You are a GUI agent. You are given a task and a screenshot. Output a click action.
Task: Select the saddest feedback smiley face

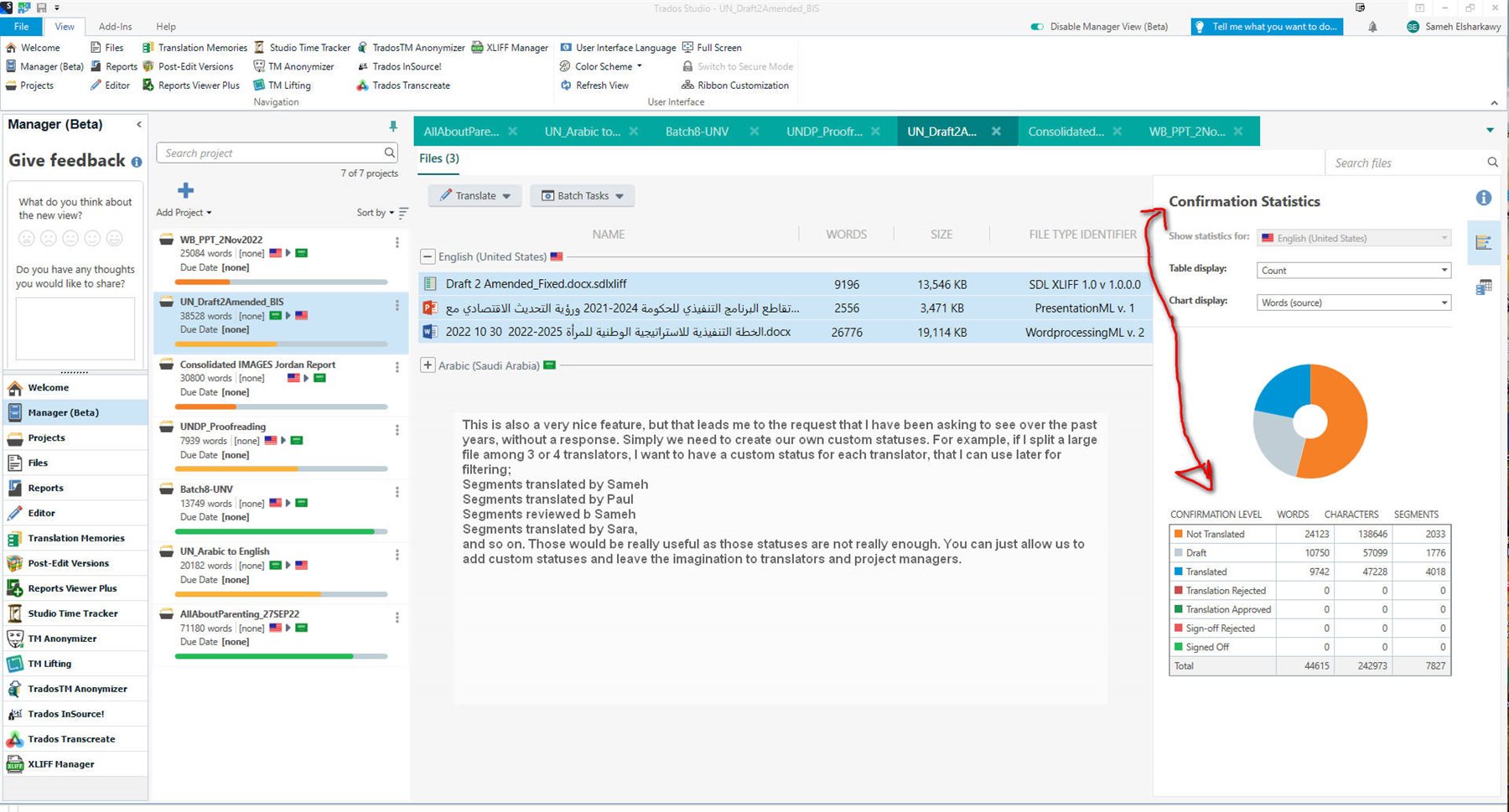coord(27,238)
